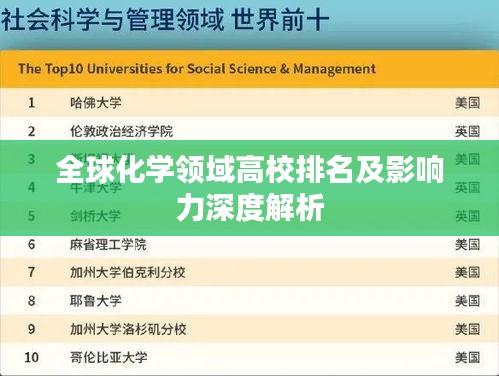The image size is (499, 376).
Task: Select the row '哥伦比亚大学'
Action: click(249, 358)
